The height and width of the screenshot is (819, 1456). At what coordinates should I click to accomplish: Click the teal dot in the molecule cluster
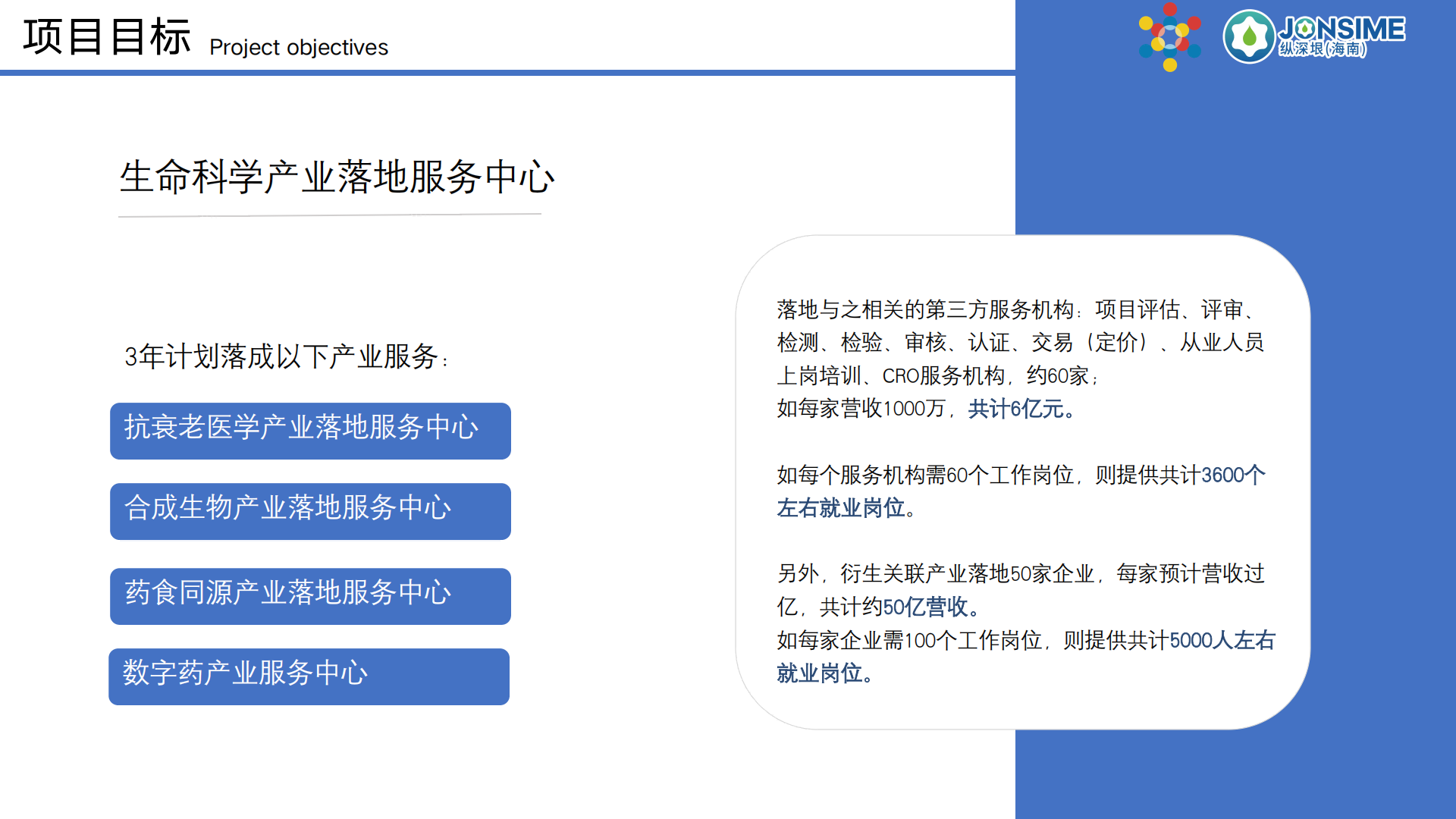tap(1147, 50)
